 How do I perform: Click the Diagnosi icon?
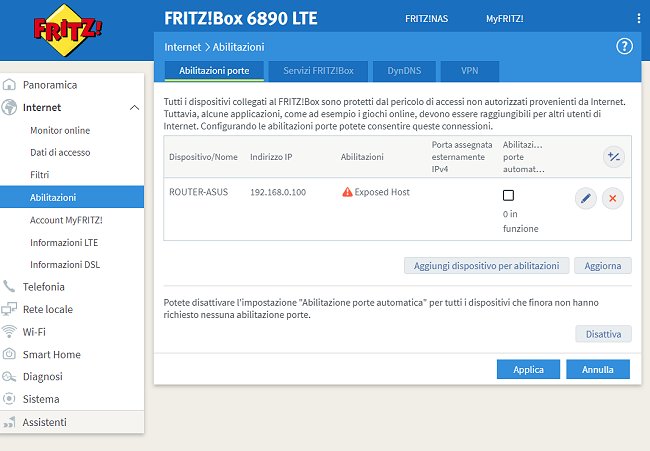click(x=9, y=376)
